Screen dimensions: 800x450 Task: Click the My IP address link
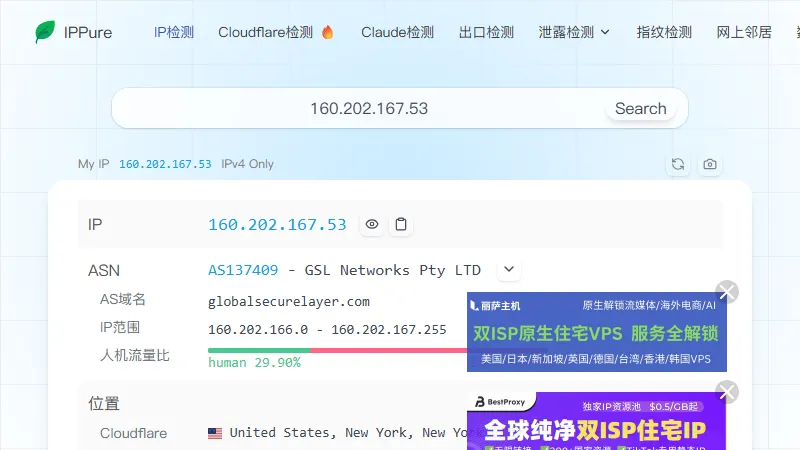coord(165,164)
